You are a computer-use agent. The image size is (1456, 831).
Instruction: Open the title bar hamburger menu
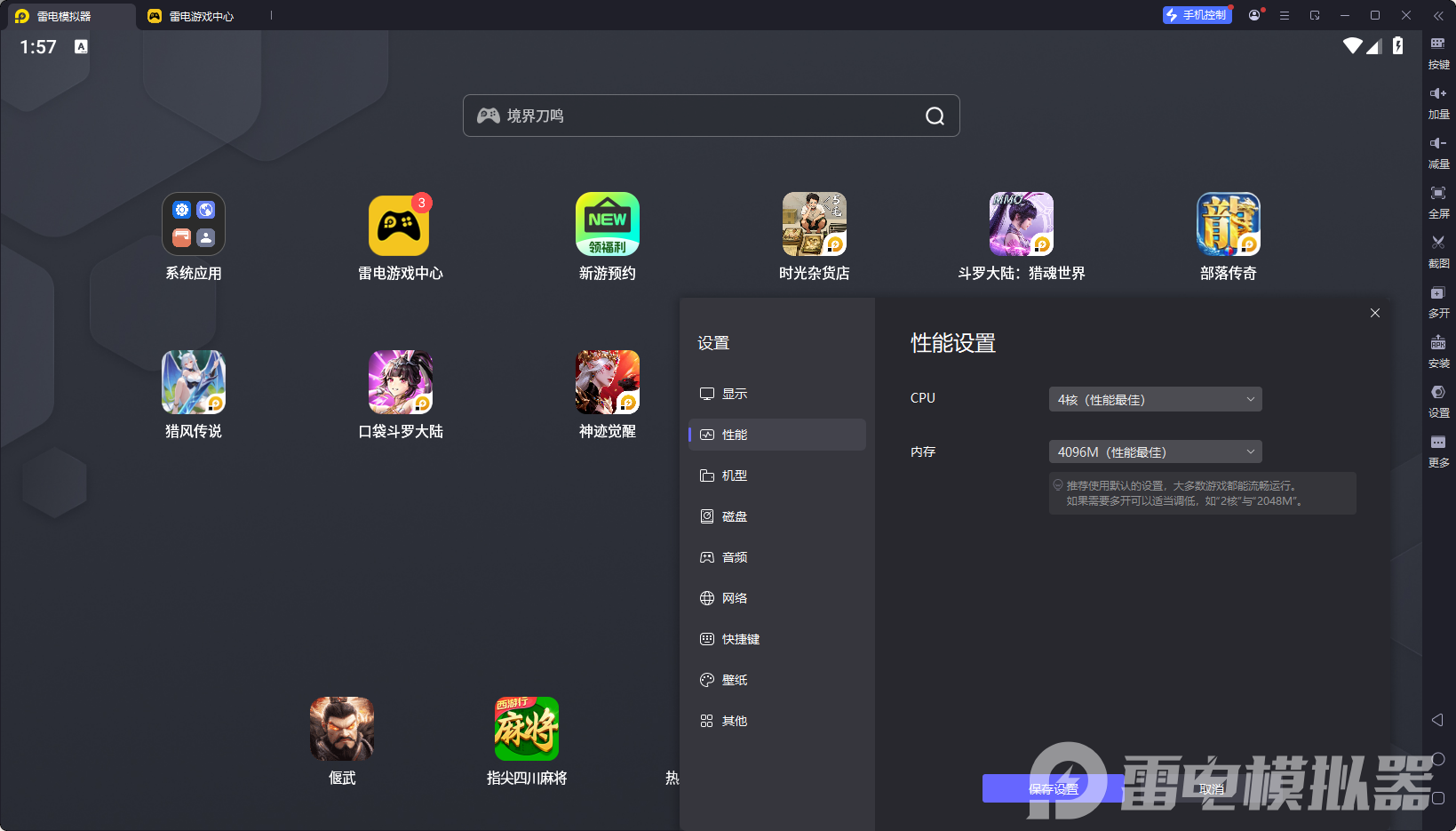[1285, 15]
